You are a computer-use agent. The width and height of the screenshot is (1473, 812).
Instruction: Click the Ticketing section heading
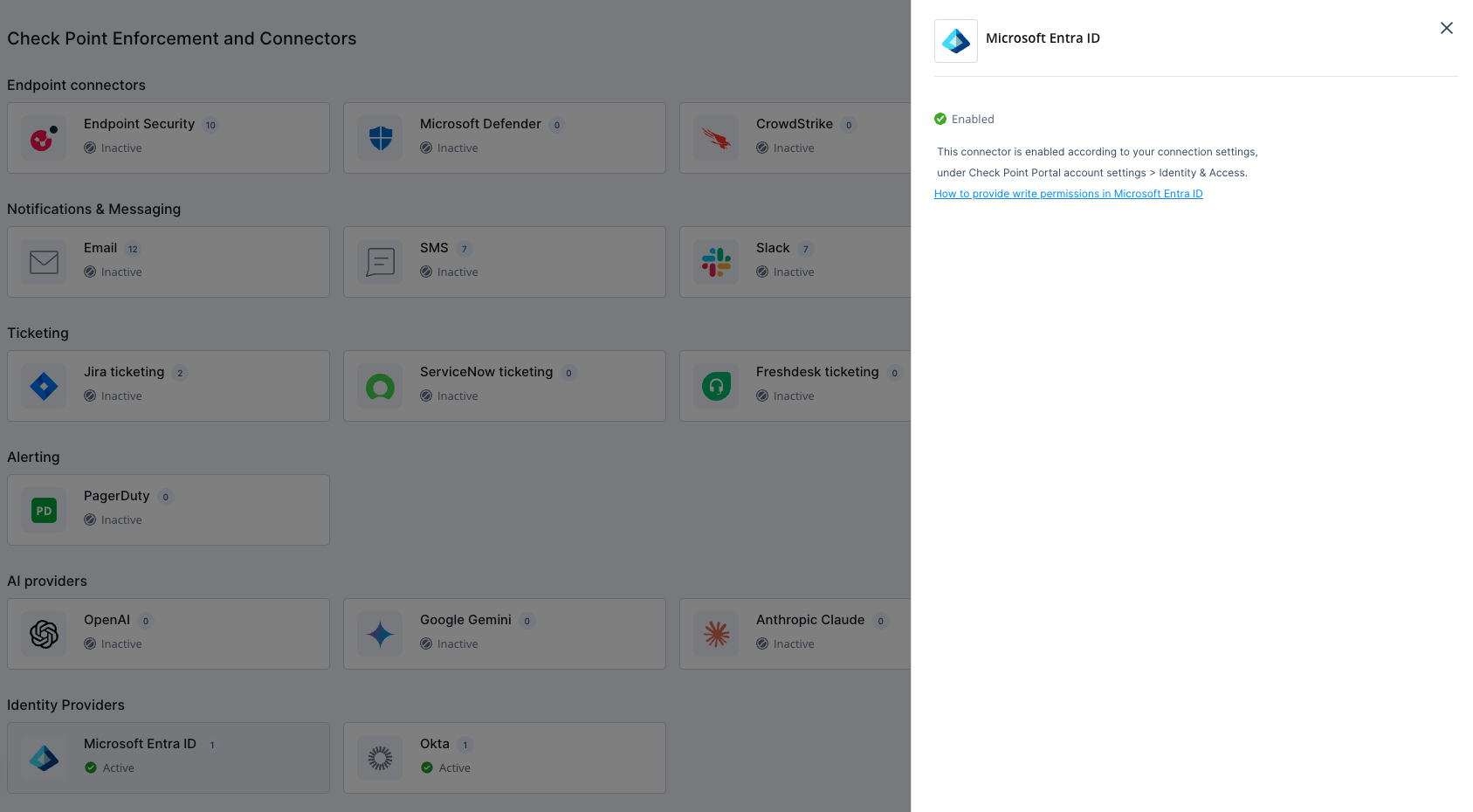(38, 333)
